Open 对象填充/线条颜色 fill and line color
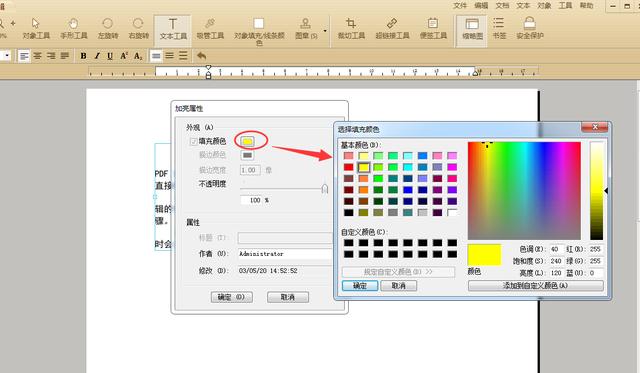This screenshot has height=373, width=640. (259, 31)
